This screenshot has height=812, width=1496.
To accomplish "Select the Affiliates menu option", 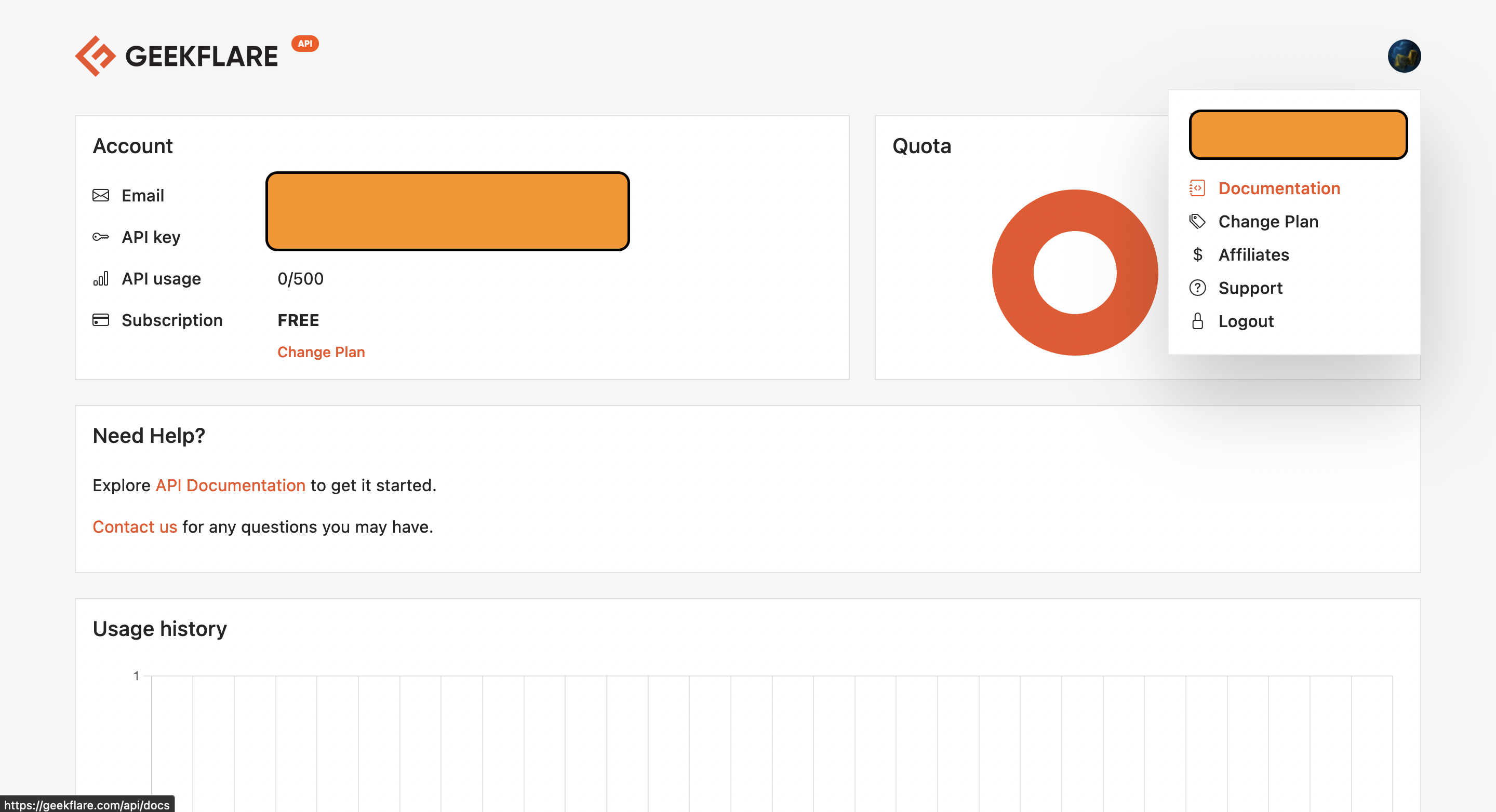I will pyautogui.click(x=1253, y=255).
